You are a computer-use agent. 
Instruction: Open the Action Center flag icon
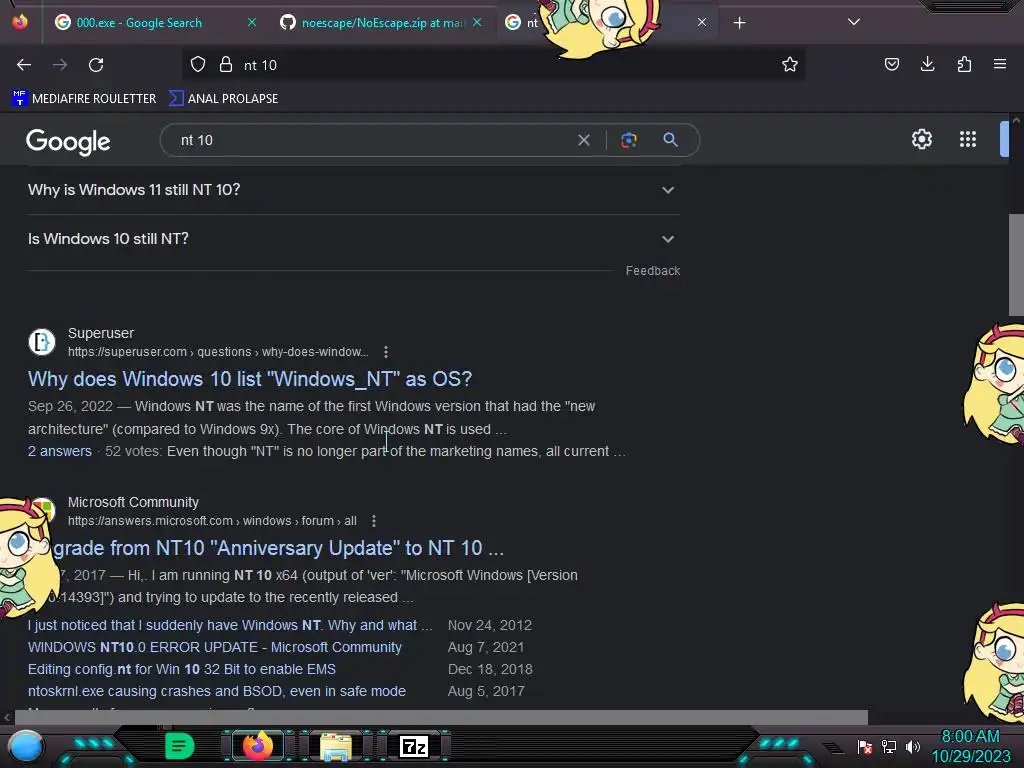coord(865,746)
